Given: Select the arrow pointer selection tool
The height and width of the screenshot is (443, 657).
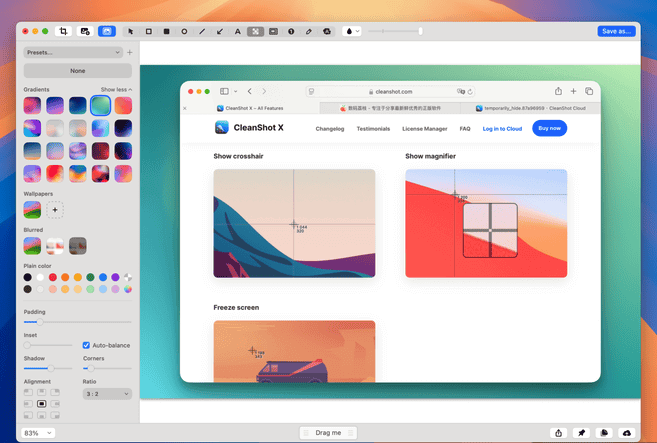Looking at the screenshot, I should (131, 31).
